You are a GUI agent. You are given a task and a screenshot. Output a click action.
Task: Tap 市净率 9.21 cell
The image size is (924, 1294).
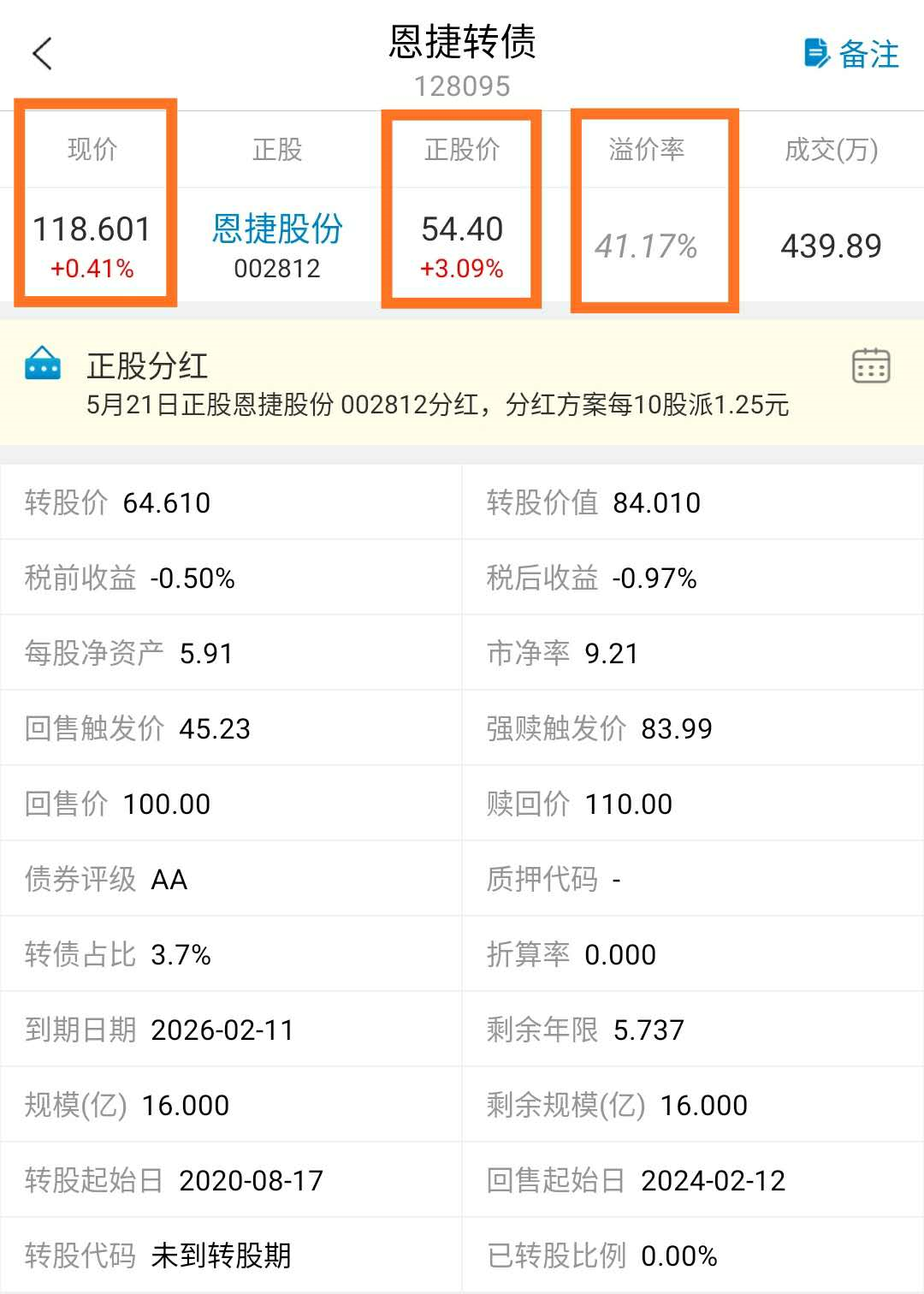pyautogui.click(x=693, y=653)
